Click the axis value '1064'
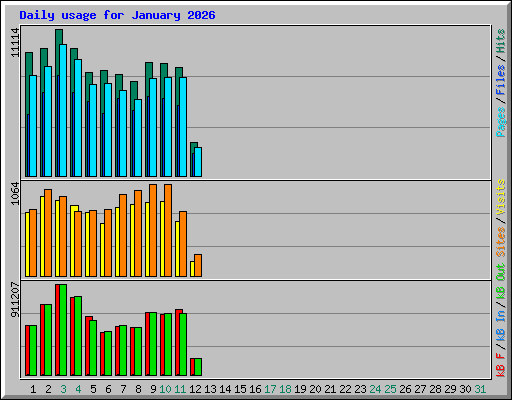Viewport: 512px width, 400px height. (x=15, y=193)
